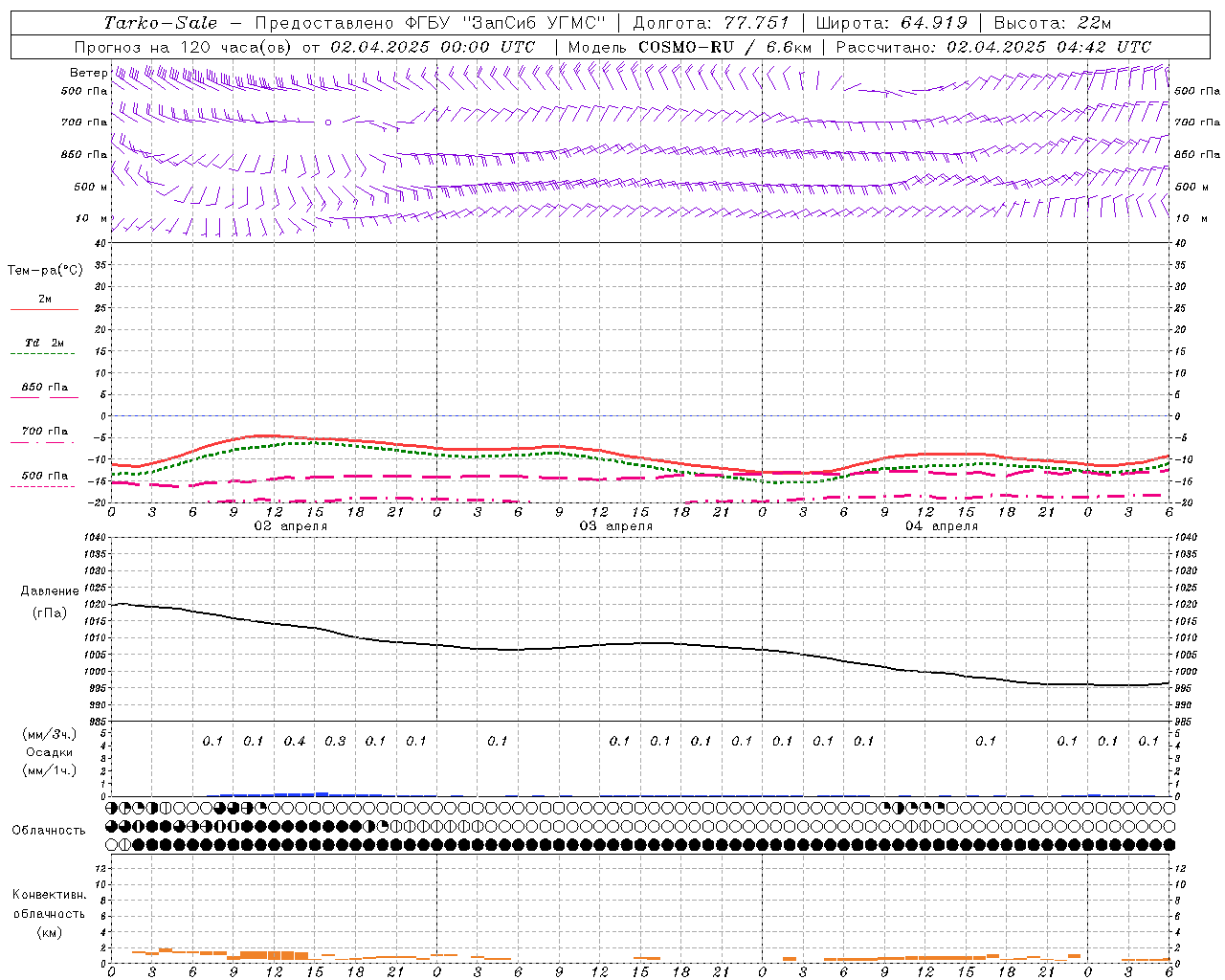1225x980 pixels.
Task: Click the Td 2м legend label
Action: click(x=44, y=343)
